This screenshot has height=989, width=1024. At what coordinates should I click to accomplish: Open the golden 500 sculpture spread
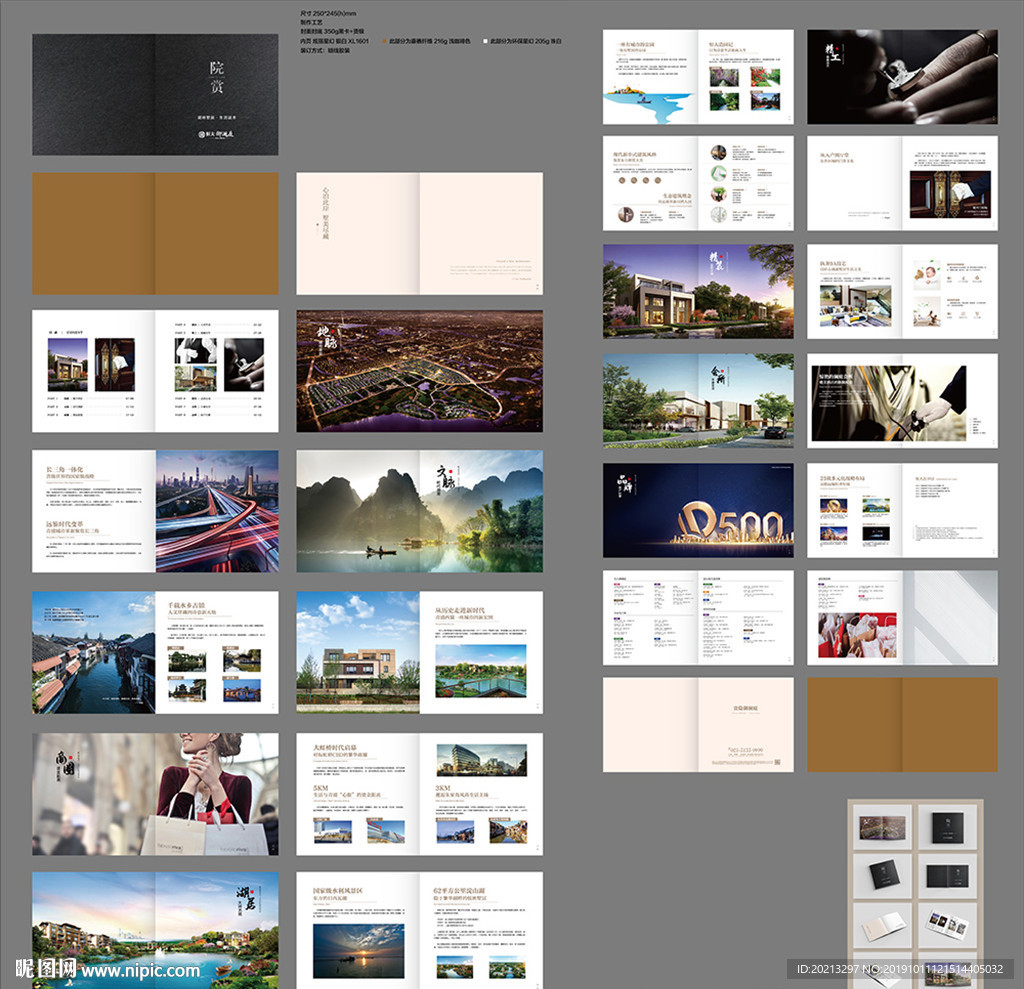[x=698, y=510]
